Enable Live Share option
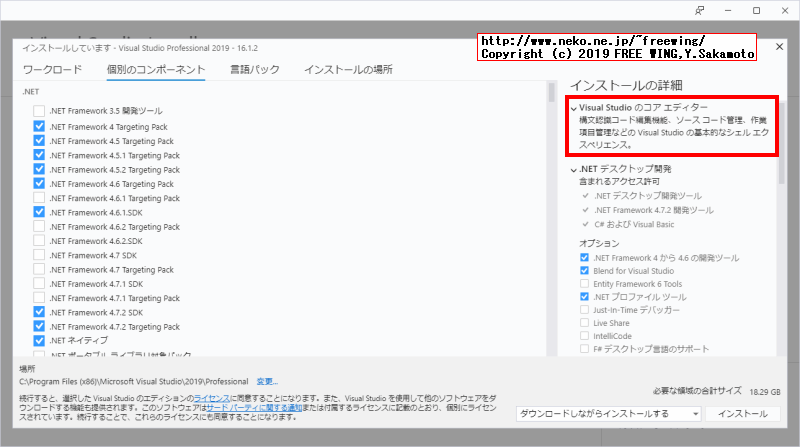800x447 pixels. pyautogui.click(x=584, y=322)
